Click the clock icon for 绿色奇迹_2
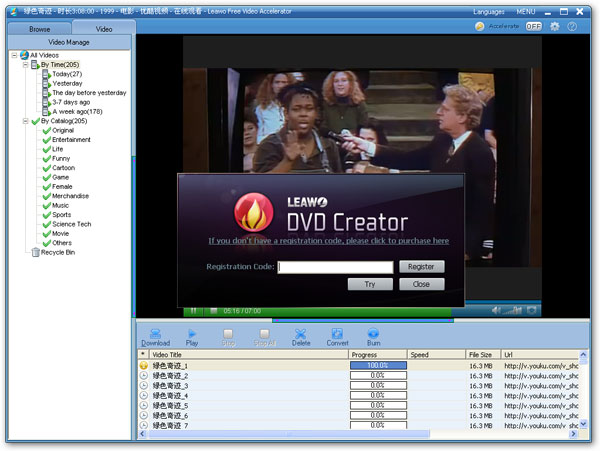This screenshot has height=451, width=600. click(143, 376)
